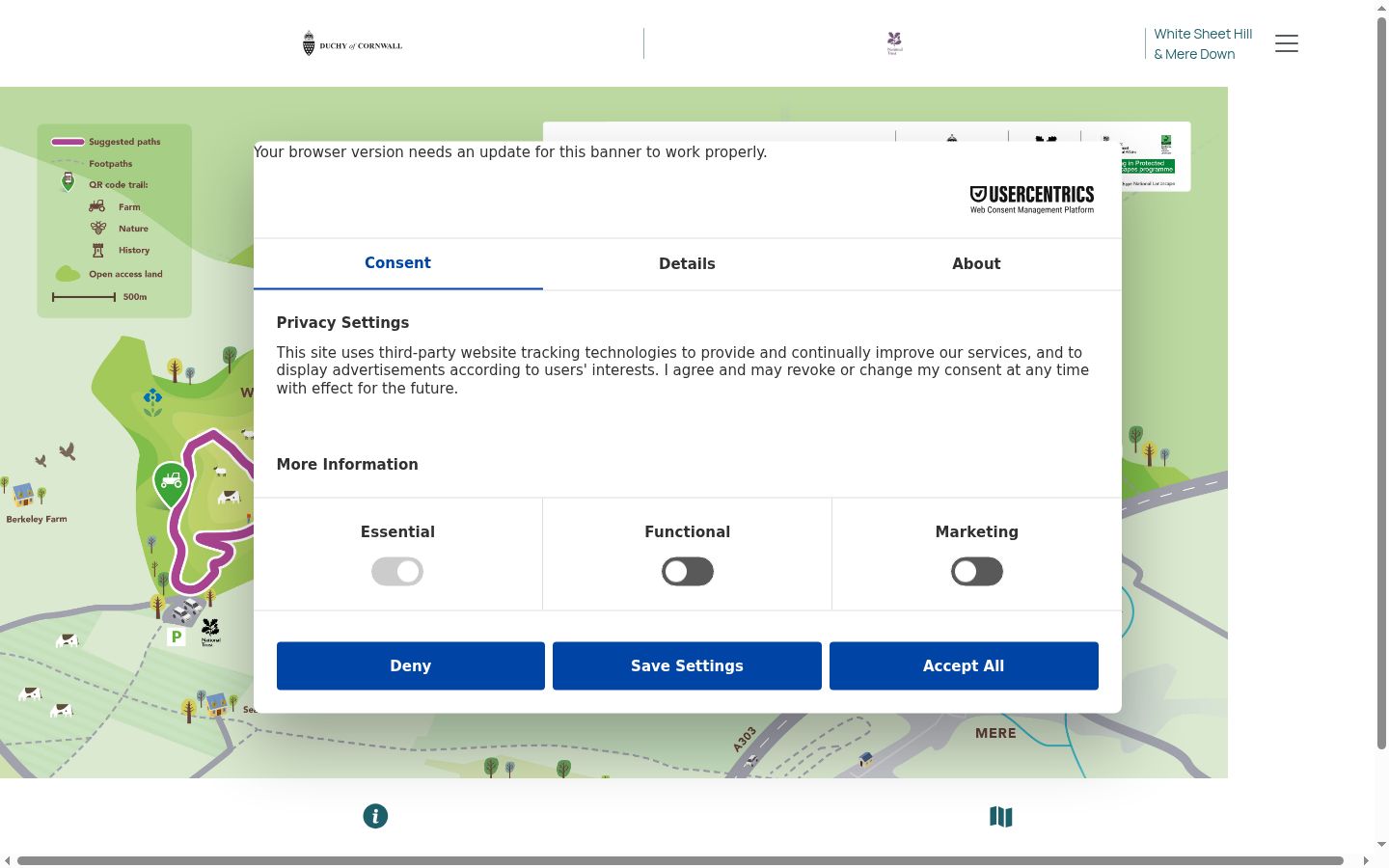The width and height of the screenshot is (1389, 868).
Task: Click the Deny button
Action: 411,665
